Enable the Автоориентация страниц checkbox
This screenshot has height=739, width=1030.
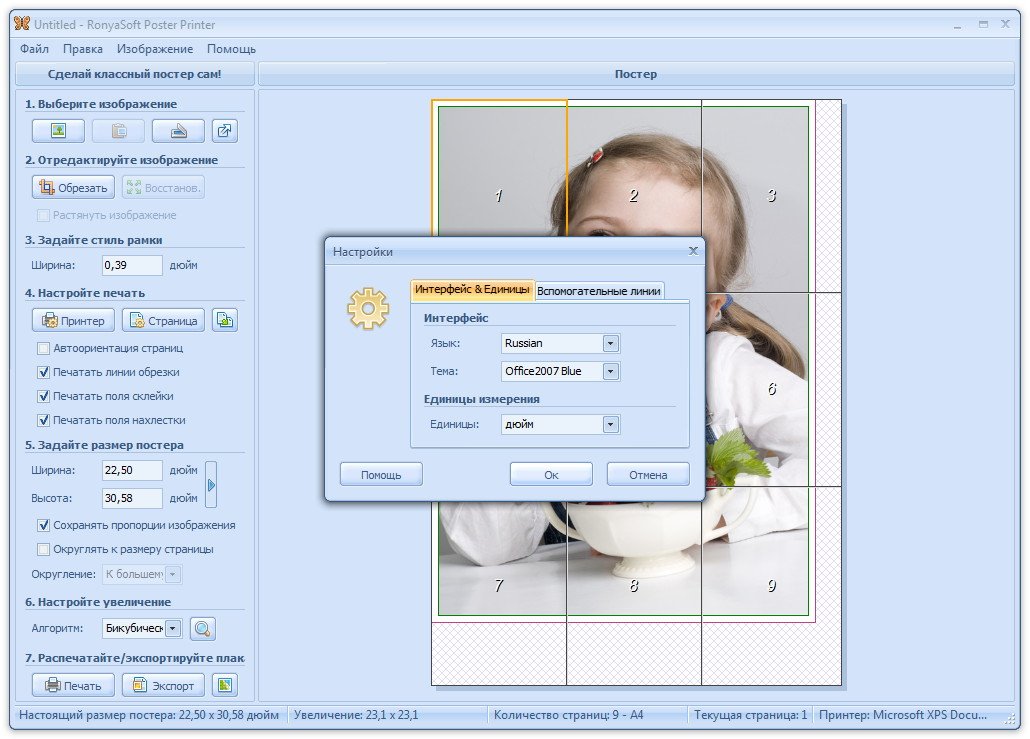click(x=43, y=349)
